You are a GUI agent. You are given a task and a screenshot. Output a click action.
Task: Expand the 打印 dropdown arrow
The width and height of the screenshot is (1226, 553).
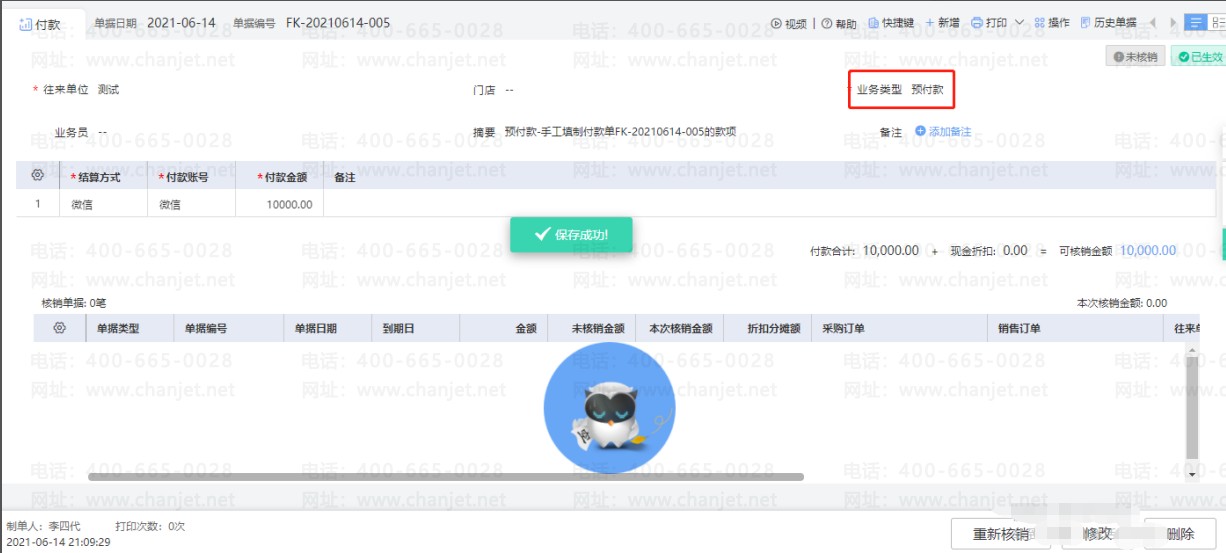click(x=1019, y=23)
